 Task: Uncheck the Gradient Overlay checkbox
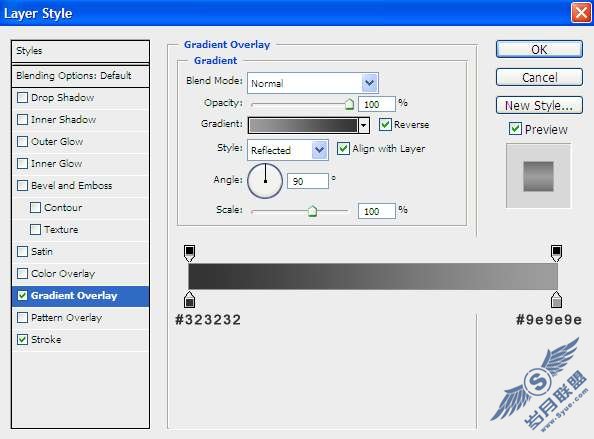click(22, 295)
